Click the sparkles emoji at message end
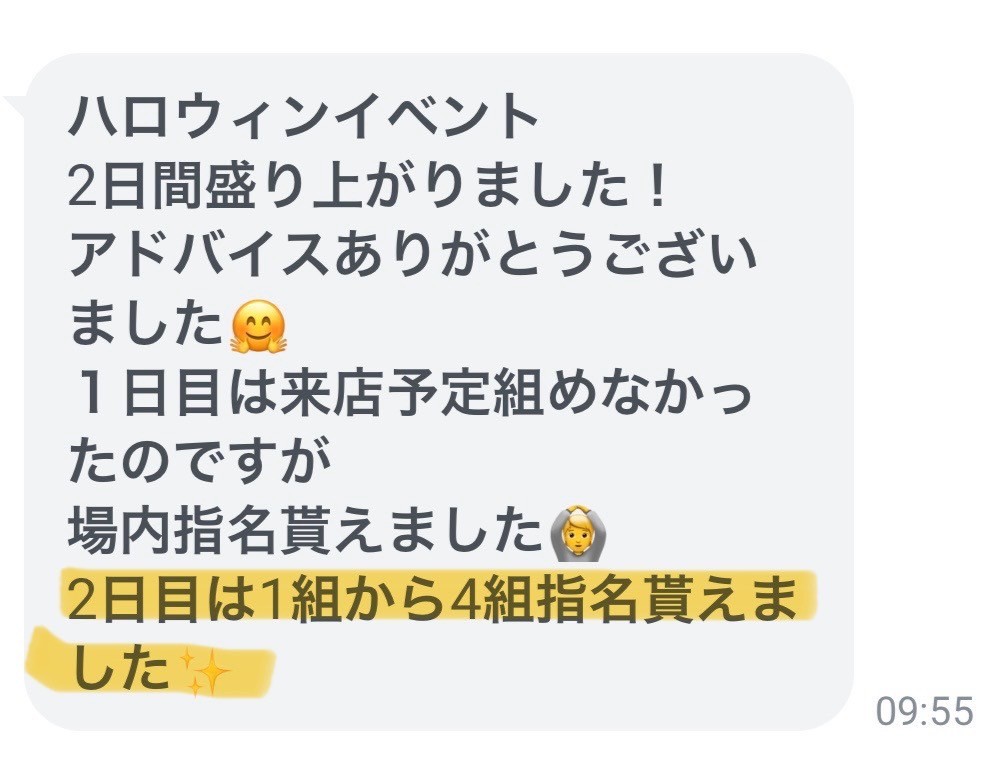1003x779 pixels. 204,672
